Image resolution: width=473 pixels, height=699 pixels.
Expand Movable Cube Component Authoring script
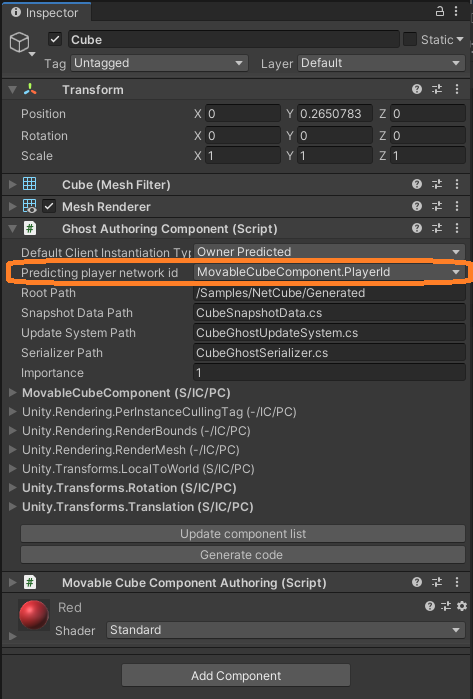point(12,582)
